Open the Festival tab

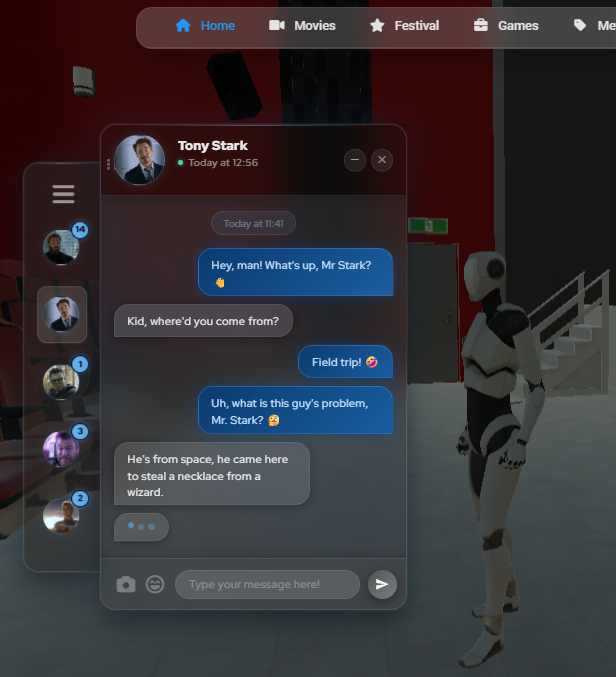(404, 26)
